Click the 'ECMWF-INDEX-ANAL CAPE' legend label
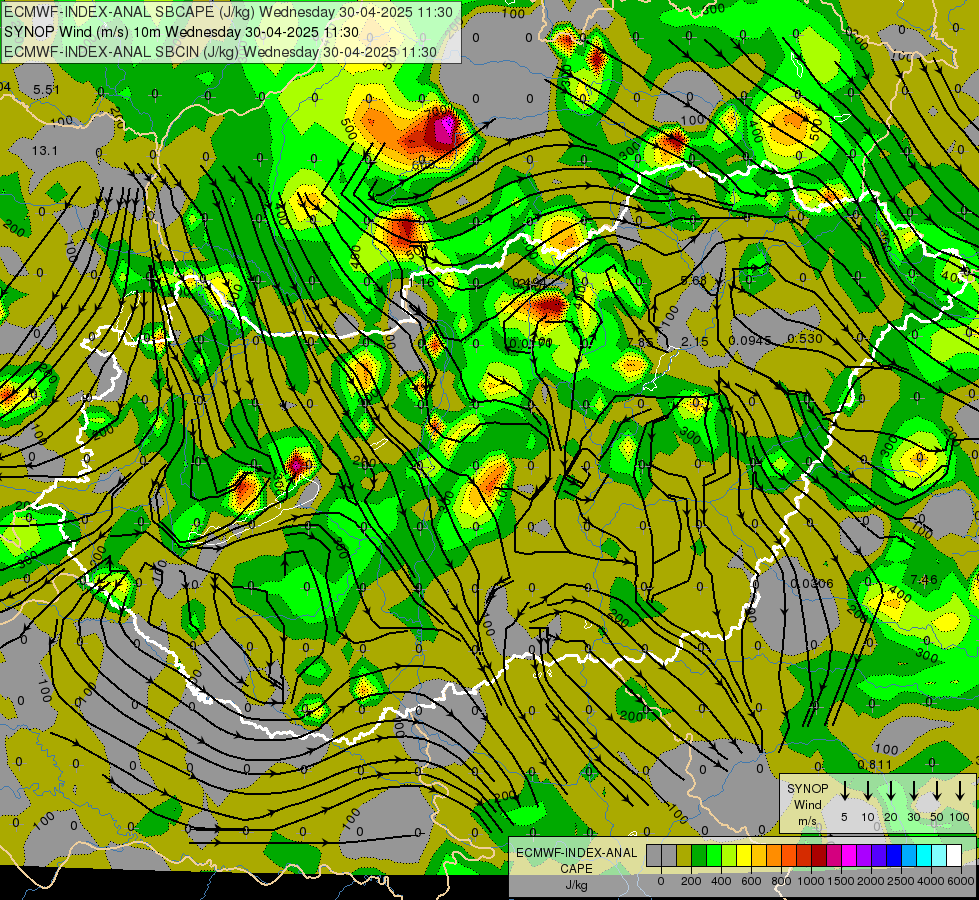This screenshot has height=900, width=979. (576, 860)
